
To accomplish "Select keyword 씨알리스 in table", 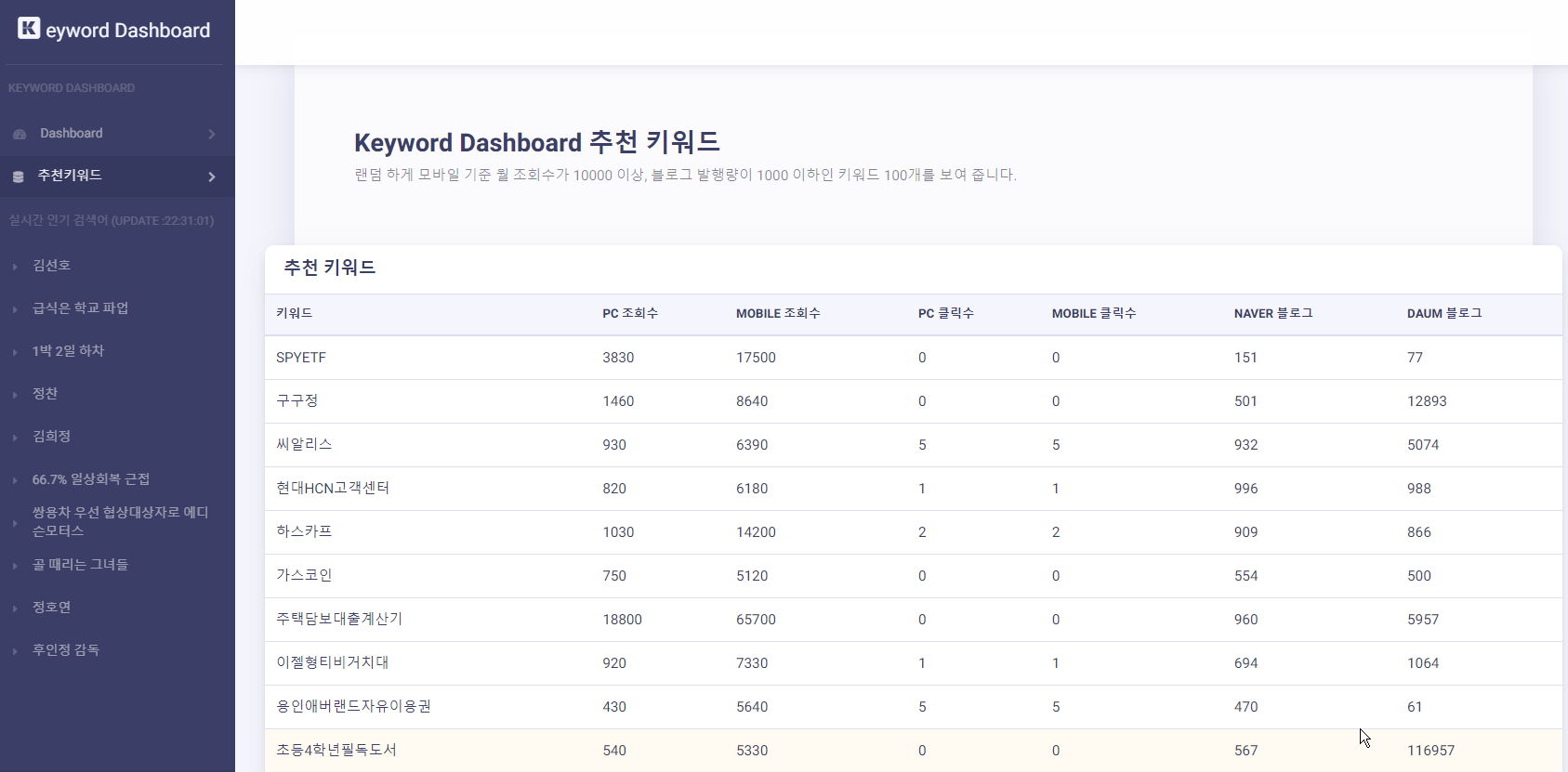I will 304,444.
